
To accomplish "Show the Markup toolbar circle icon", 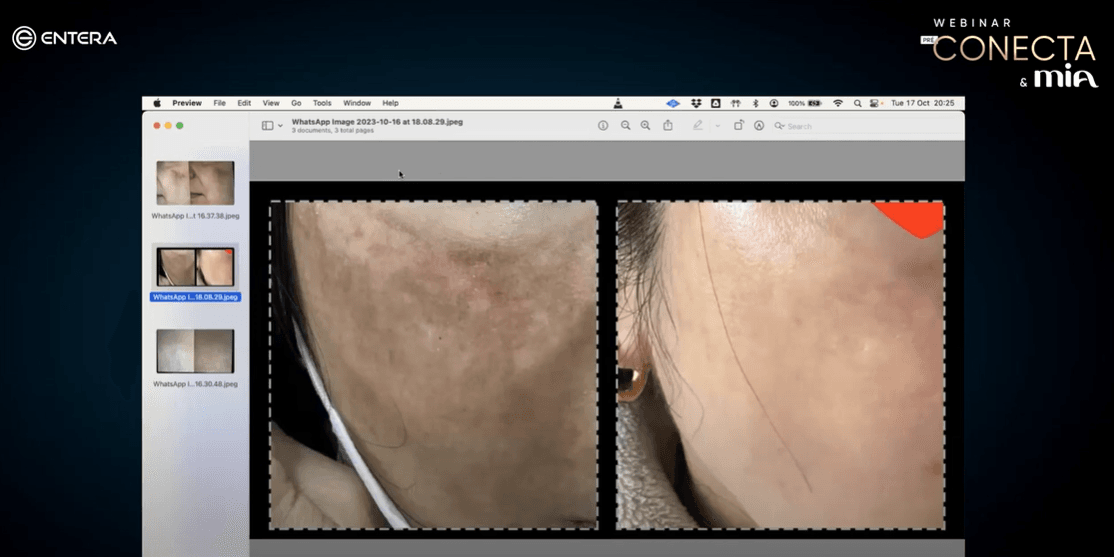I will click(x=759, y=126).
